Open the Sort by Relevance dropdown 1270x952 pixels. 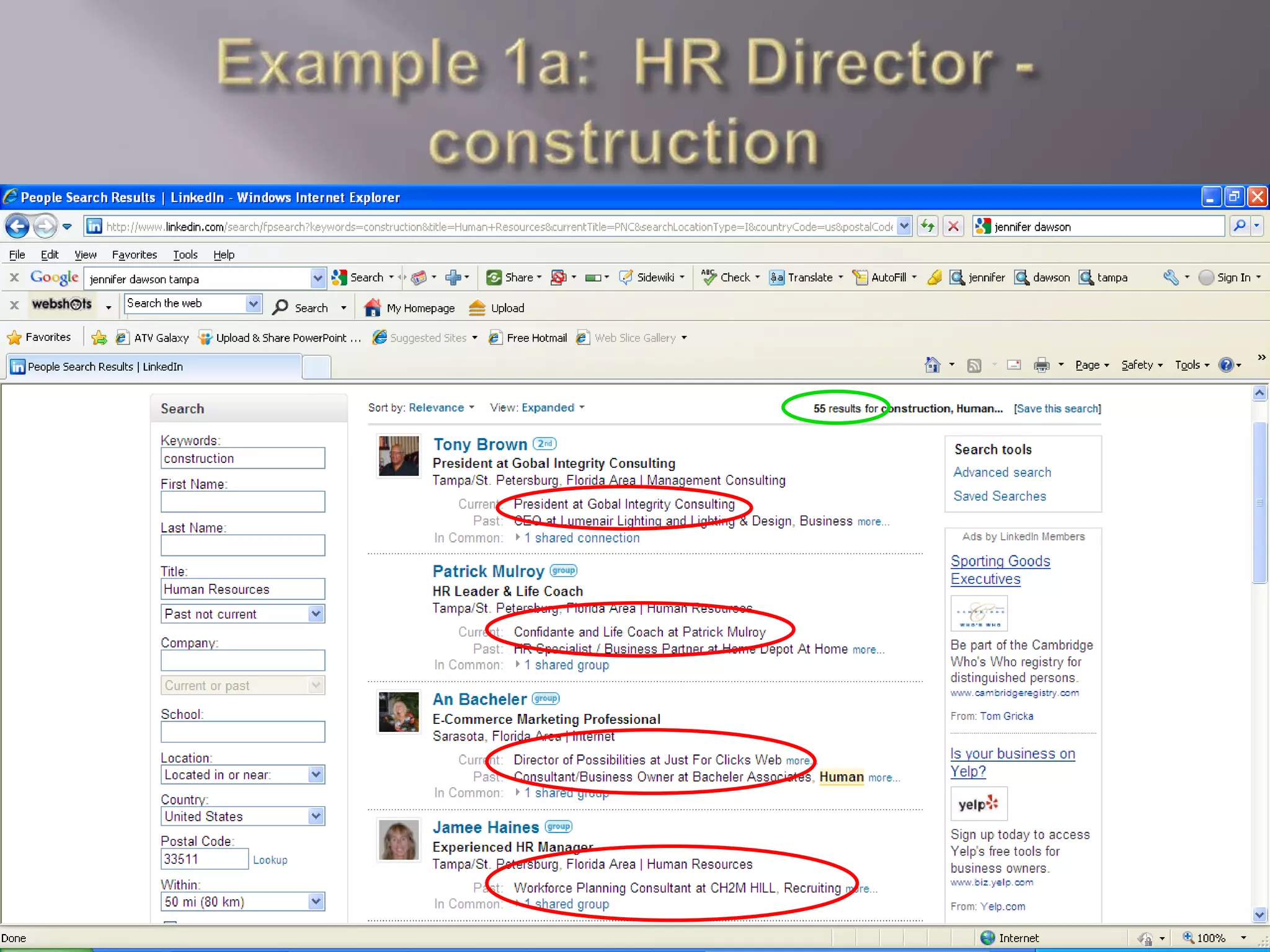442,407
